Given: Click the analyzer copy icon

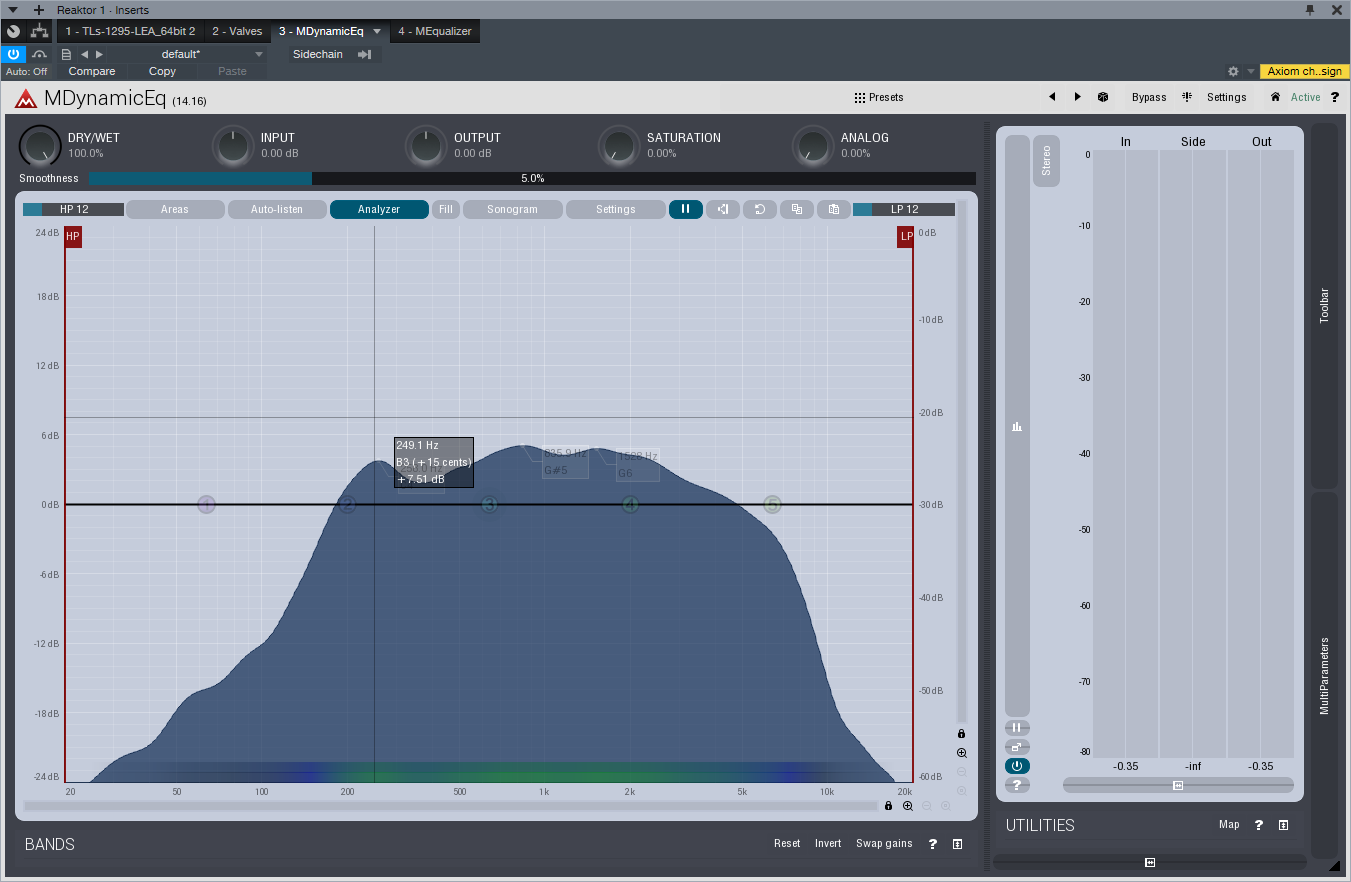Looking at the screenshot, I should pos(797,209).
